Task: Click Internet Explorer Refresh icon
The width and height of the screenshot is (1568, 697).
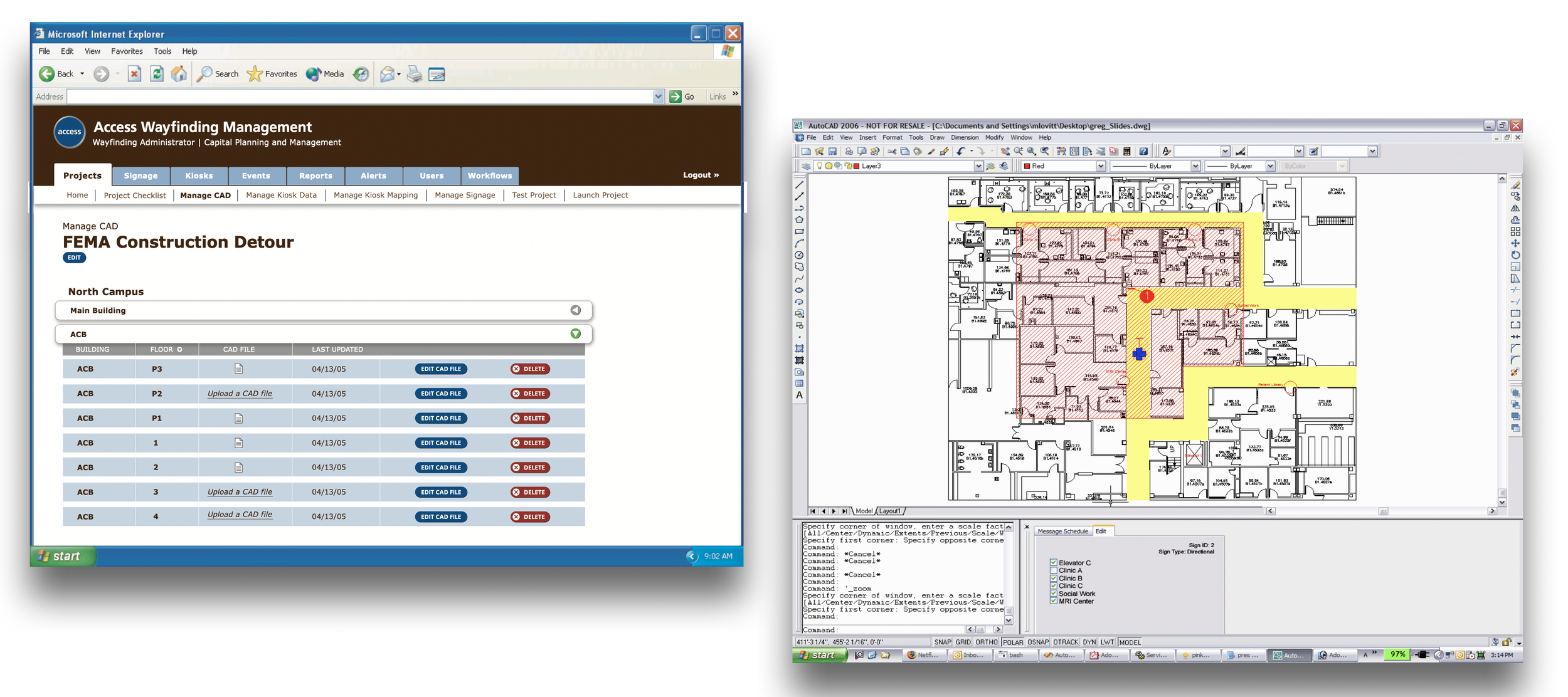Action: tap(157, 74)
